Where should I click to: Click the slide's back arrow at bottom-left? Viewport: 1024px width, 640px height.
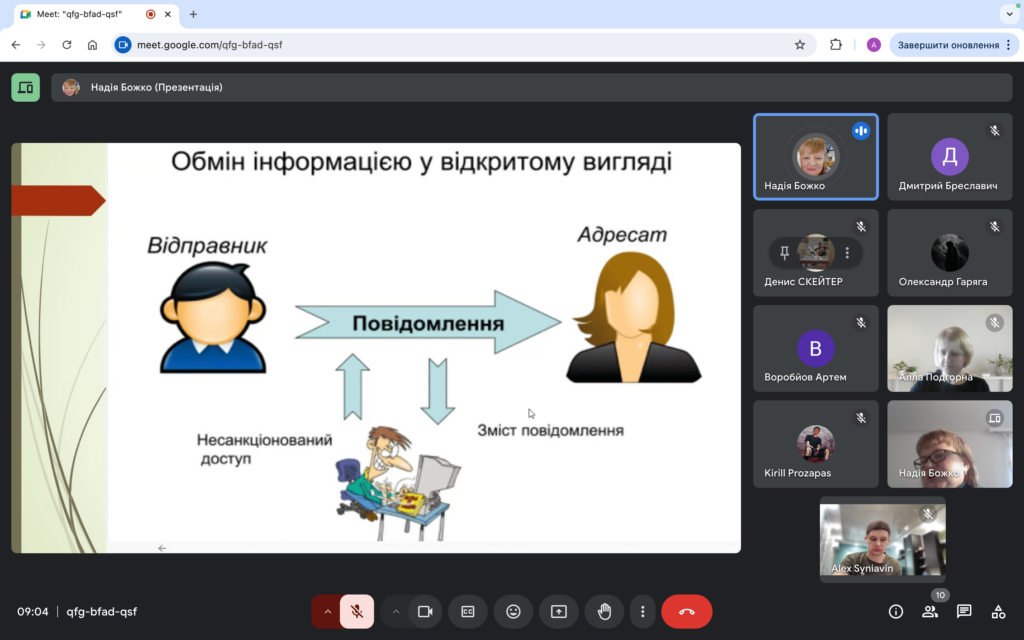point(162,548)
